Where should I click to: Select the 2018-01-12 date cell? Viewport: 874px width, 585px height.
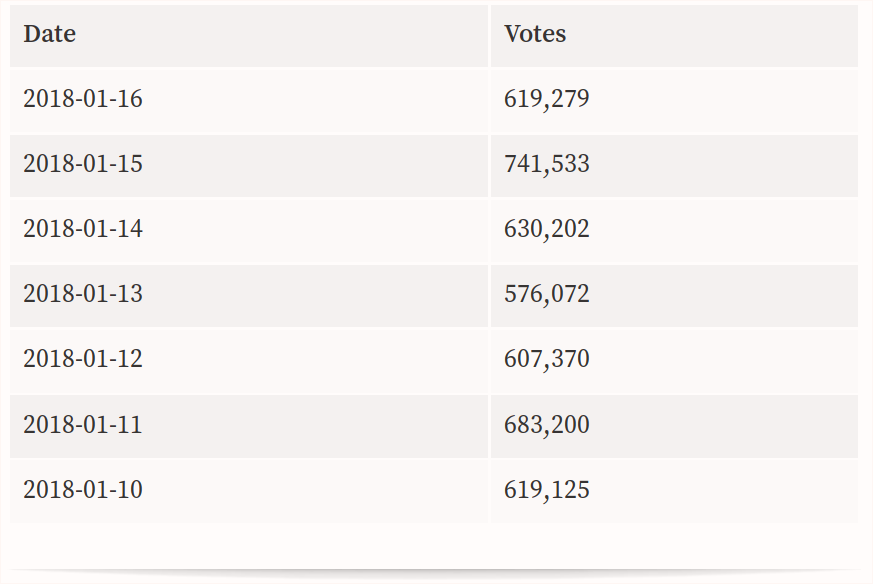pyautogui.click(x=249, y=361)
